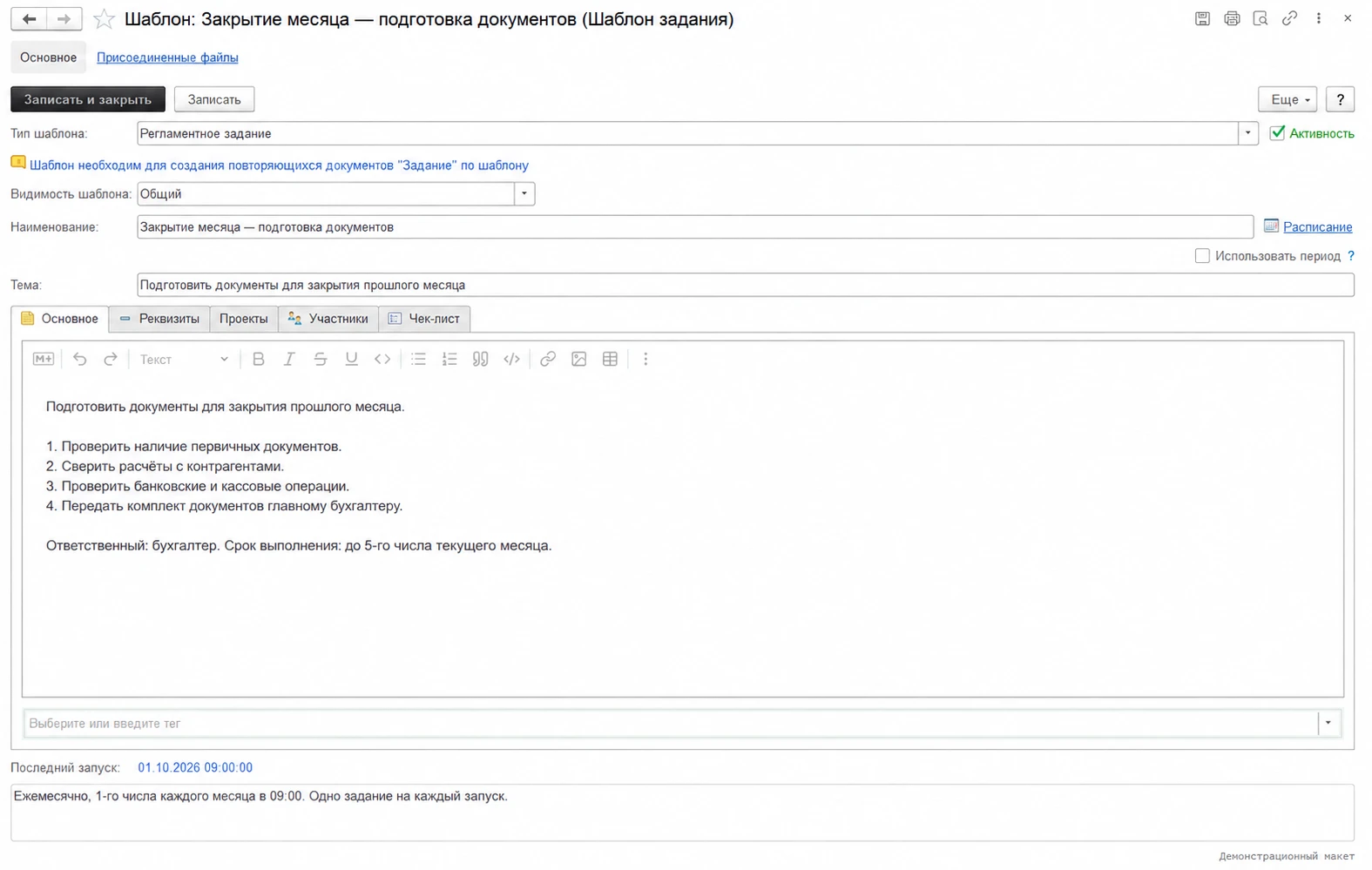The height and width of the screenshot is (870, 1372).
Task: Expand Тип шаблона dropdown arrow
Action: pos(1248,133)
